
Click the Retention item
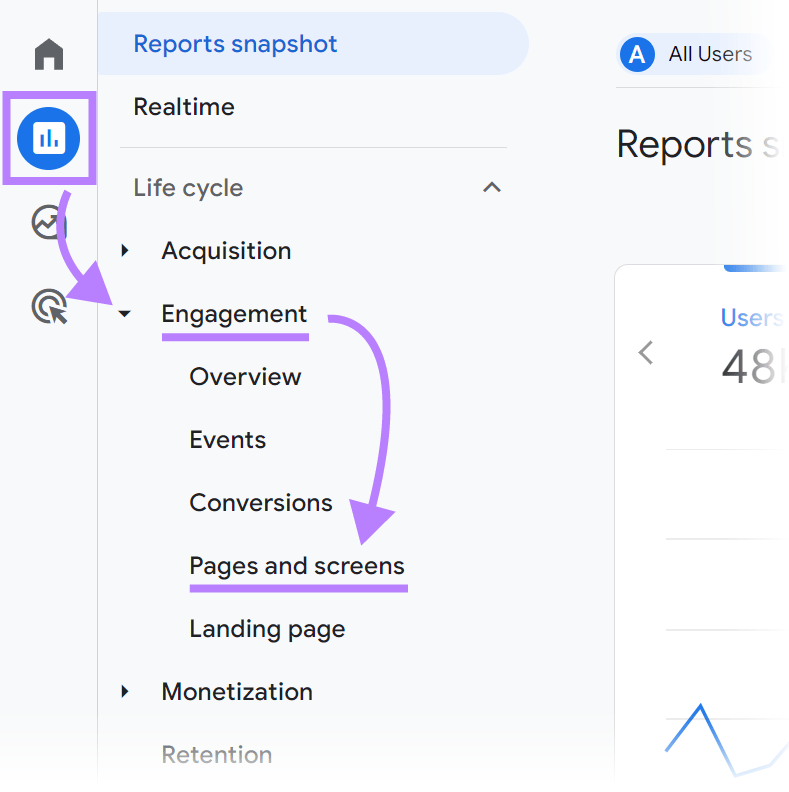217,755
